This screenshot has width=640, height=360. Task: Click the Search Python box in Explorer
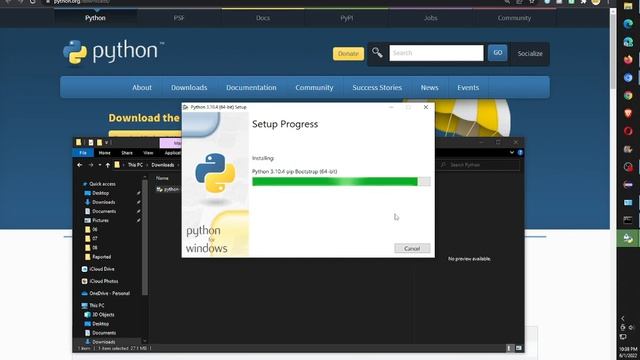pyautogui.click(x=478, y=165)
